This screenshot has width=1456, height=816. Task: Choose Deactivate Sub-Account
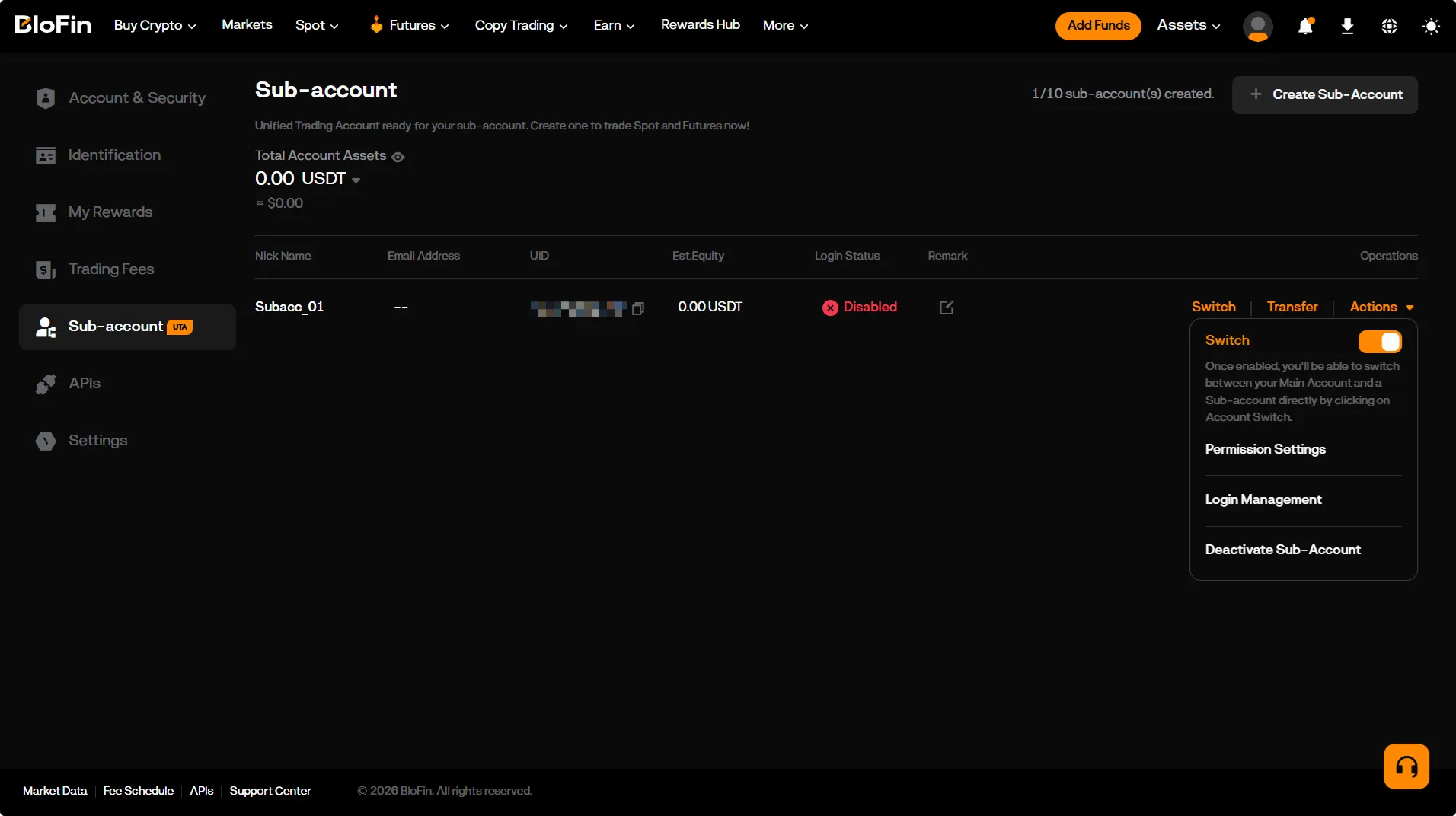[x=1282, y=550]
